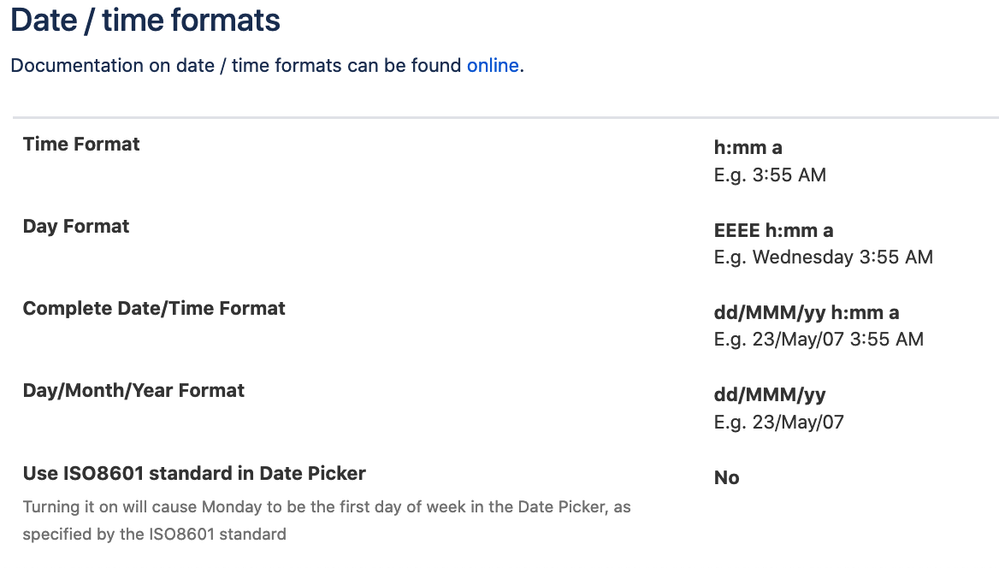Select the 'Day Format' label

point(76,226)
